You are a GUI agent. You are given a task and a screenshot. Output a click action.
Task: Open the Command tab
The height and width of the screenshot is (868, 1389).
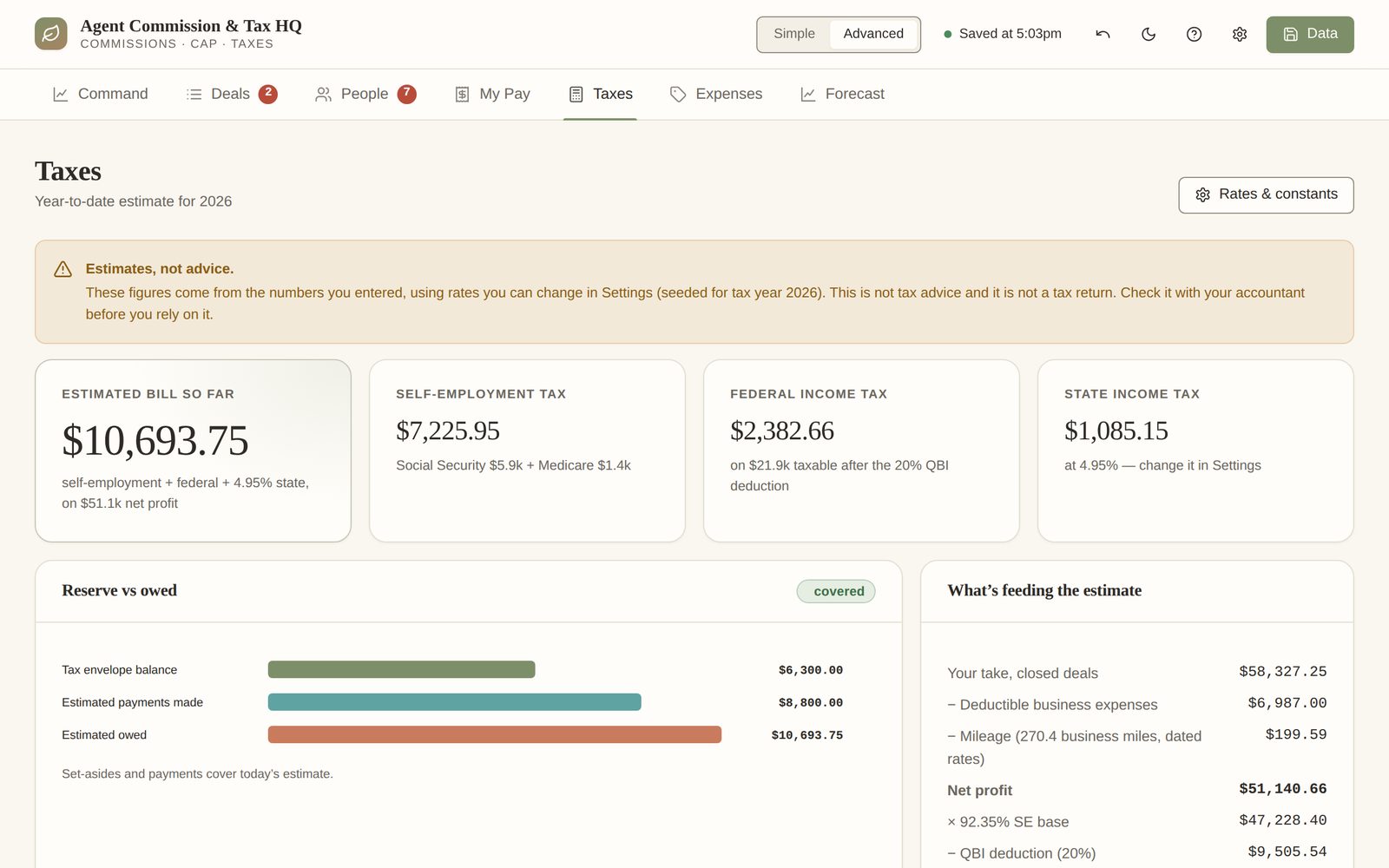click(x=100, y=94)
